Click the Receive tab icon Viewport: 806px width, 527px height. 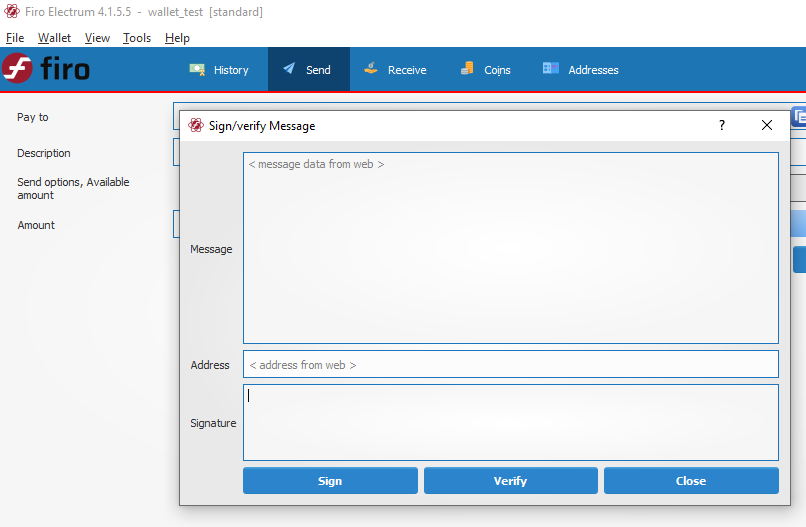point(371,70)
